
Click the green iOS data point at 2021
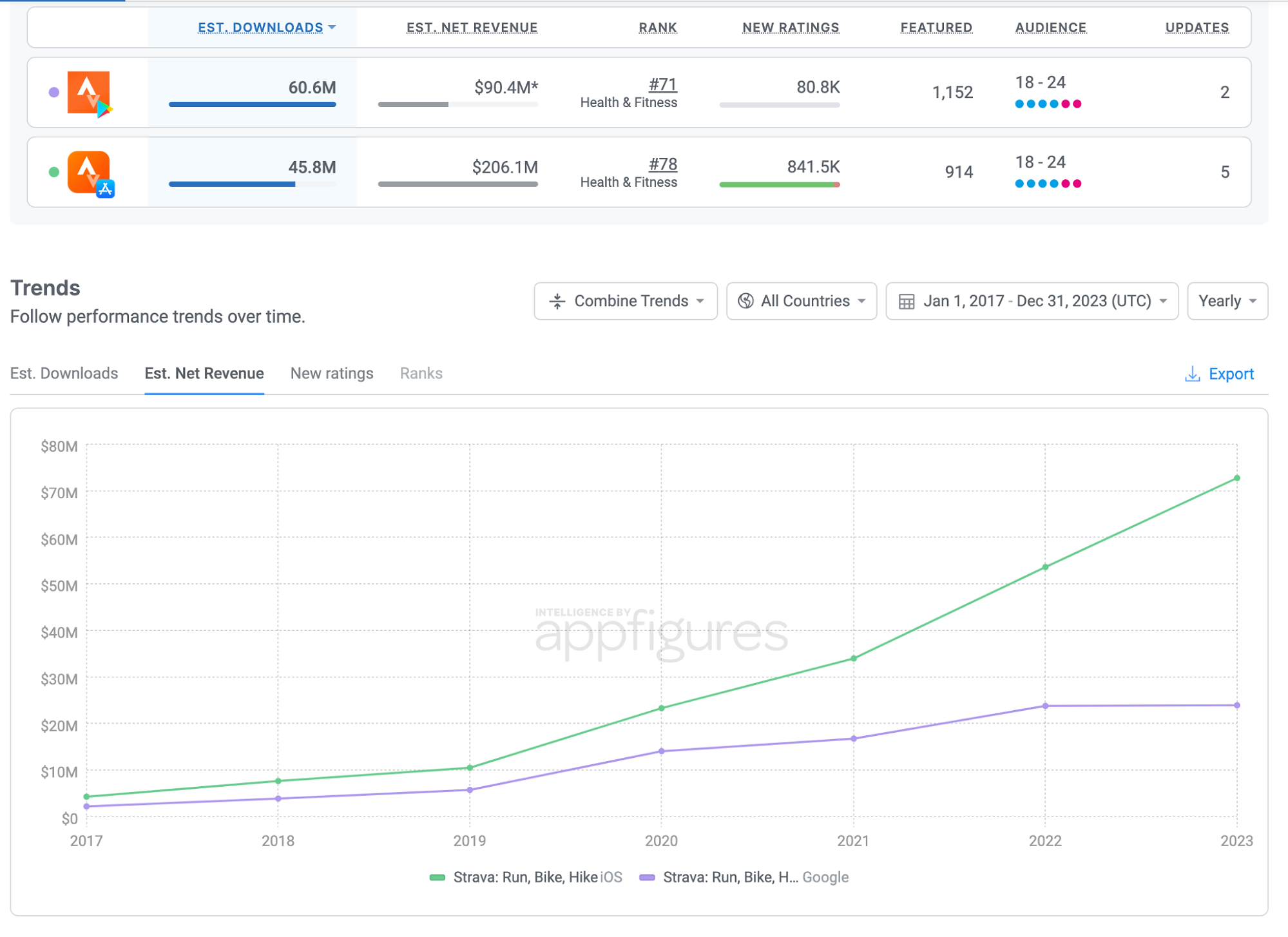[x=854, y=659]
